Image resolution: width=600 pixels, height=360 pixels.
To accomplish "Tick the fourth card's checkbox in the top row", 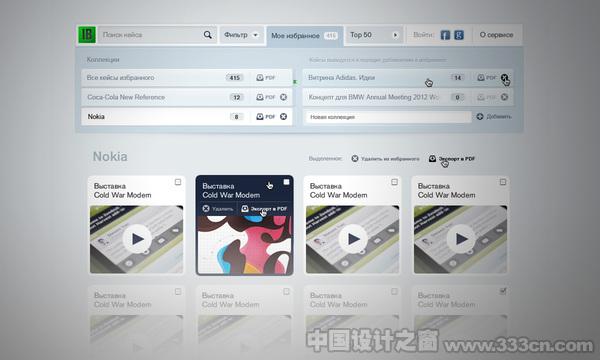I will tap(503, 182).
